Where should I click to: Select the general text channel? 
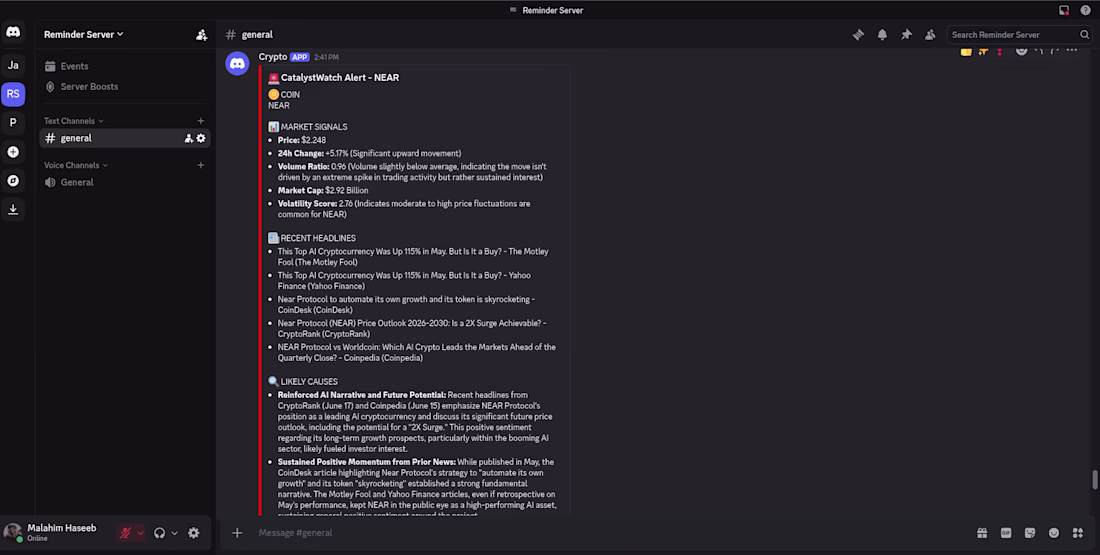pyautogui.click(x=125, y=138)
